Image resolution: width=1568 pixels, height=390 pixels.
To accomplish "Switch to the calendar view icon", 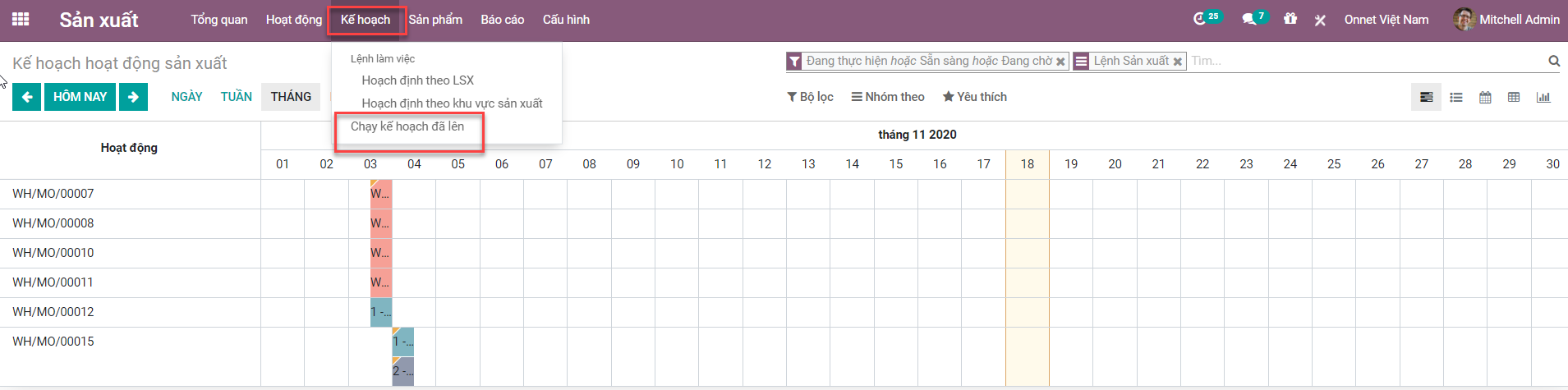I will tap(1485, 97).
